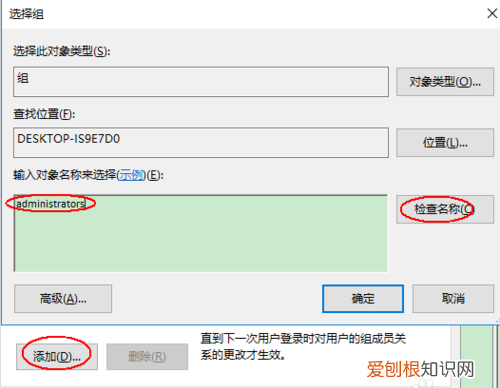Click the DESKTOP-IS9E7D0 location field

tap(201, 143)
